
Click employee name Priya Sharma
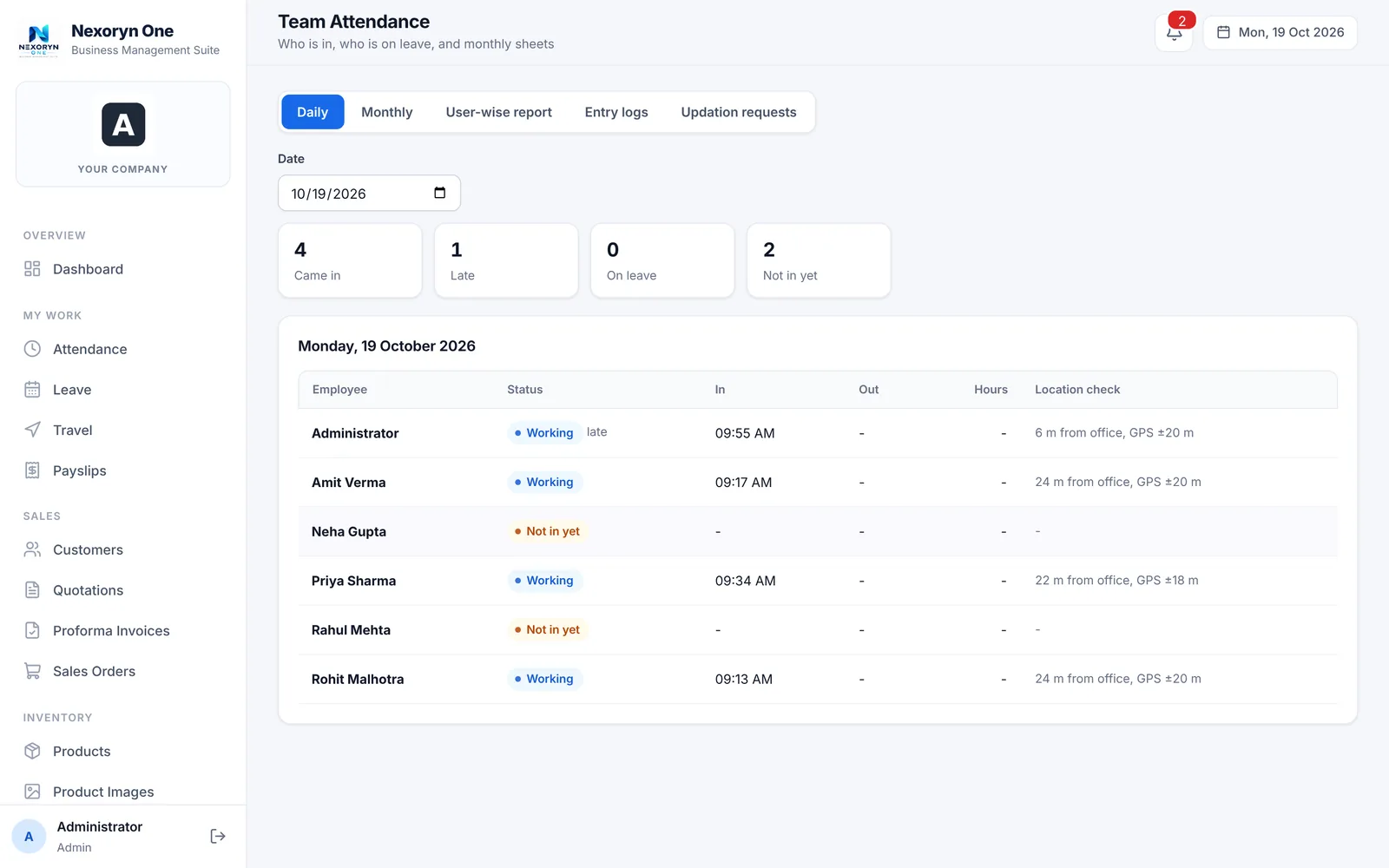point(353,581)
